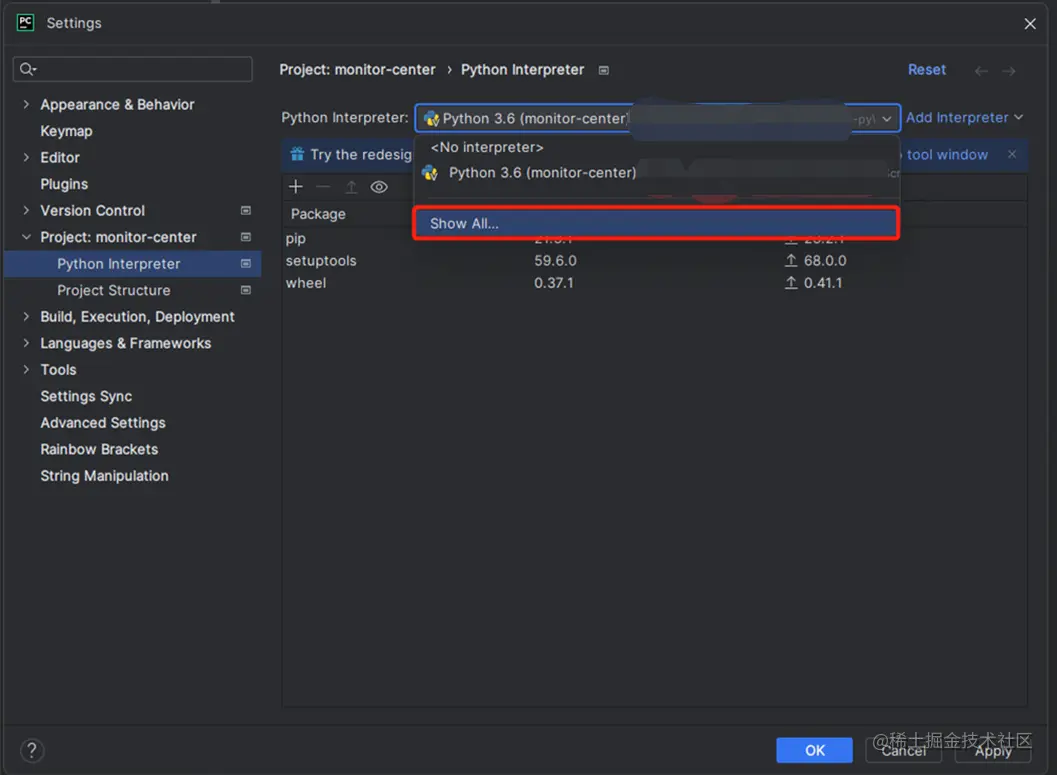Click the upgrade package arrow icon
Viewport: 1057px width, 775px height.
[351, 187]
